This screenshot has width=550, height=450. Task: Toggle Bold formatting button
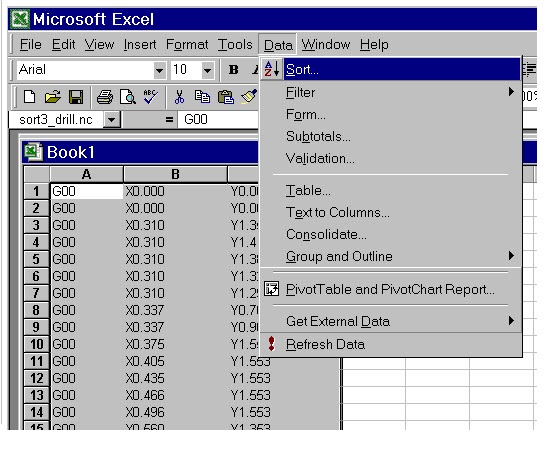tap(234, 70)
